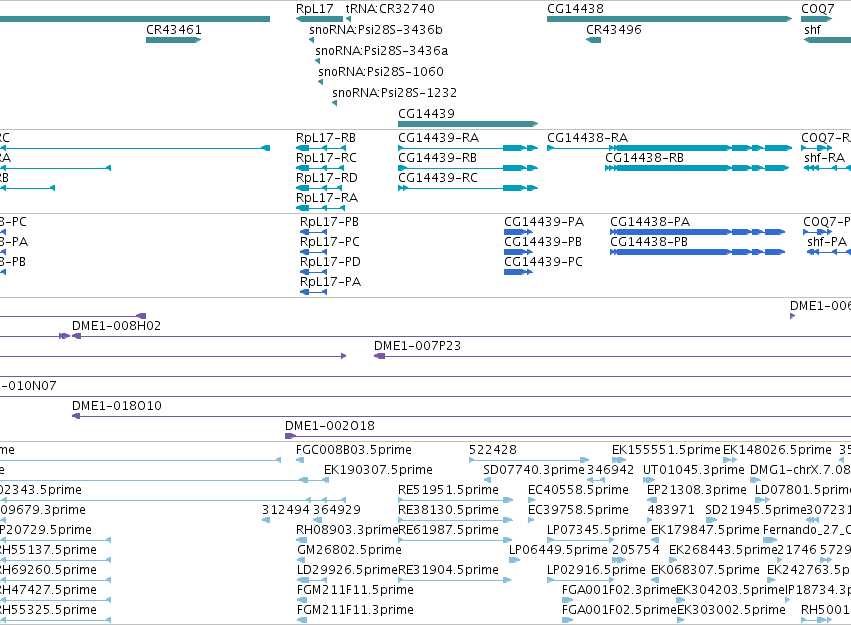Select protein RpL17-PA
Viewport: 851px width, 625px height.
[331, 282]
